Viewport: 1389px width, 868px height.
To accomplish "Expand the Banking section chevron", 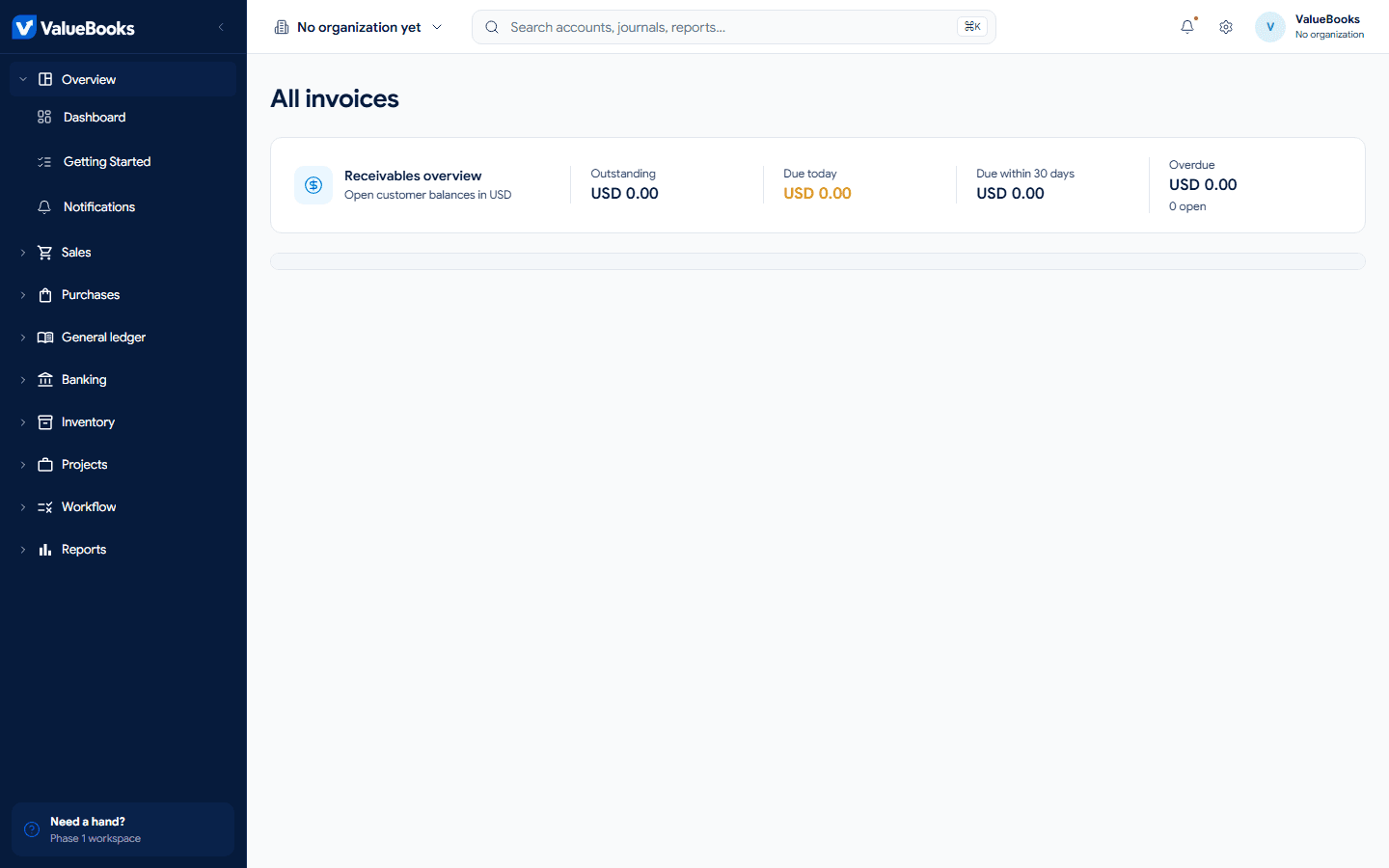I will 23,380.
